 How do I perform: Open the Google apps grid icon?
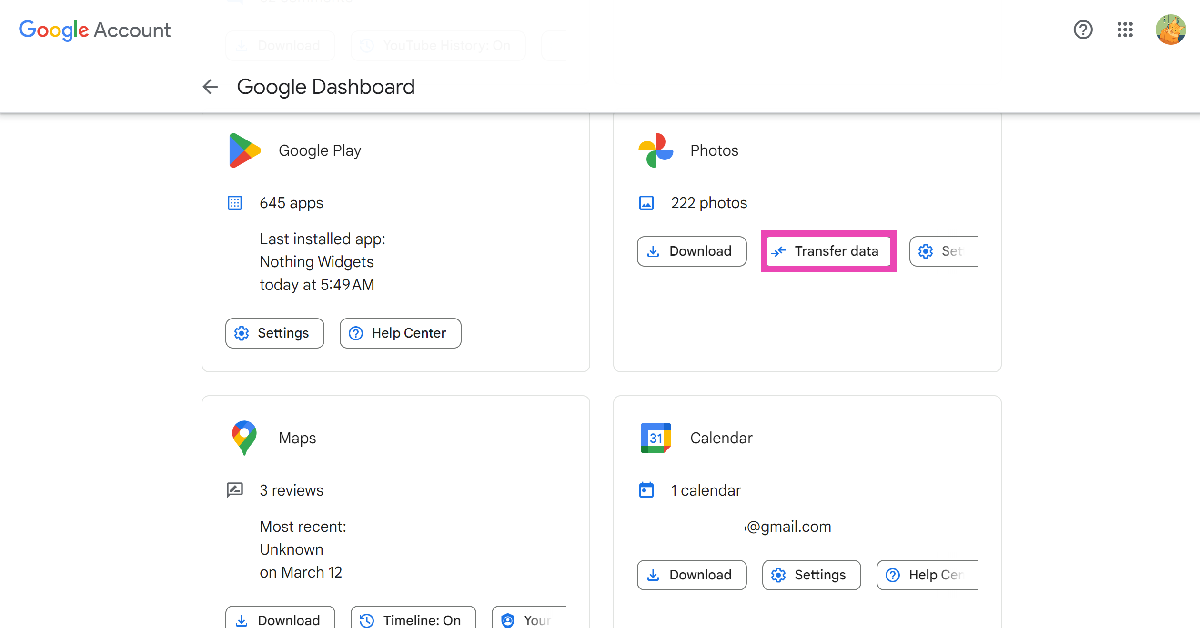pos(1126,30)
